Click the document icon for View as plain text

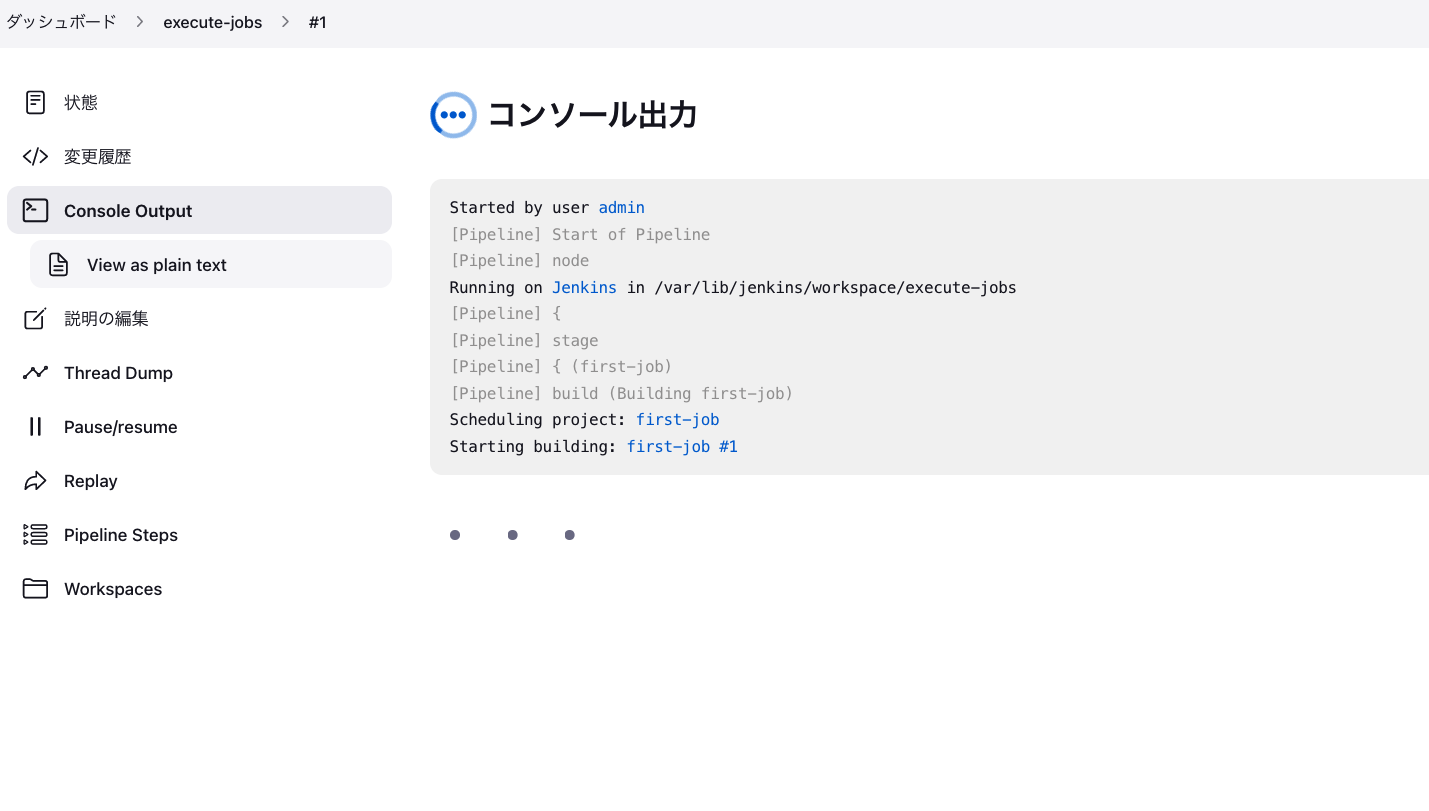click(x=58, y=263)
